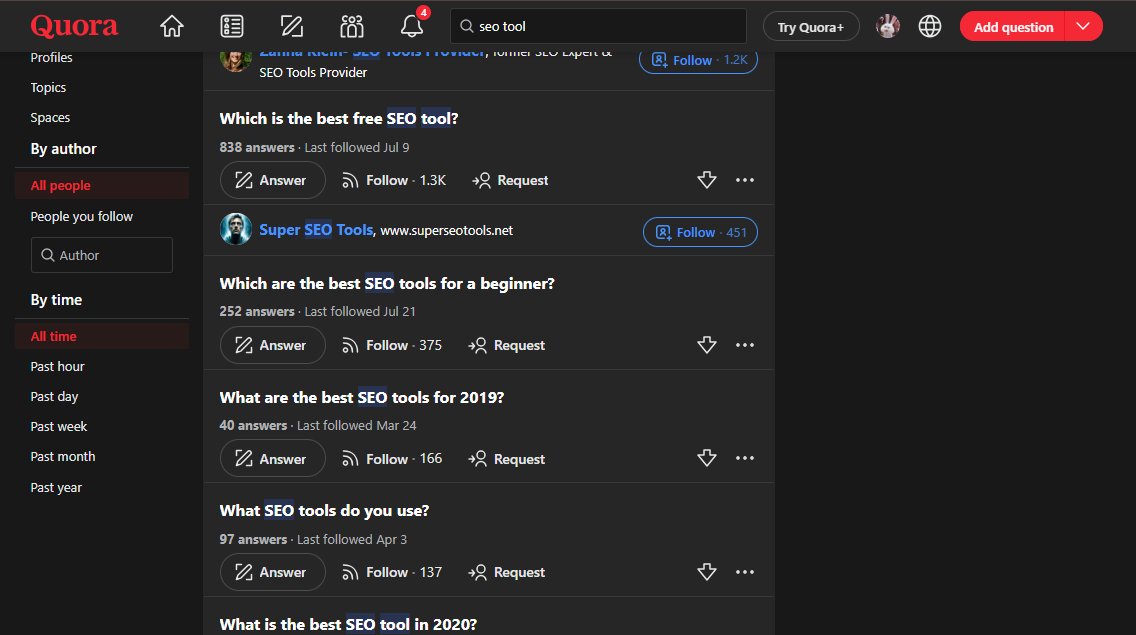Click '40 answers' count text
Image resolution: width=1136 pixels, height=635 pixels.
(x=253, y=426)
